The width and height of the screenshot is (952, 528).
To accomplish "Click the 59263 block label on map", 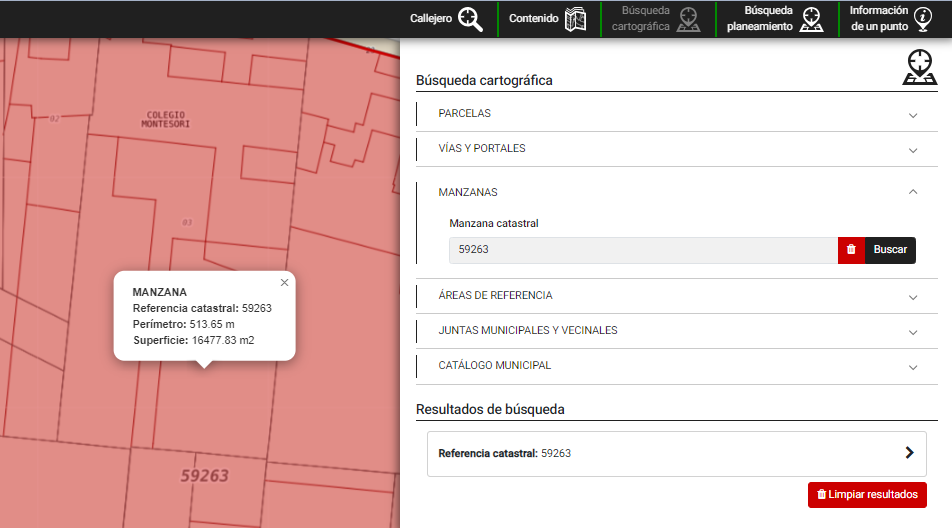I will pos(205,476).
